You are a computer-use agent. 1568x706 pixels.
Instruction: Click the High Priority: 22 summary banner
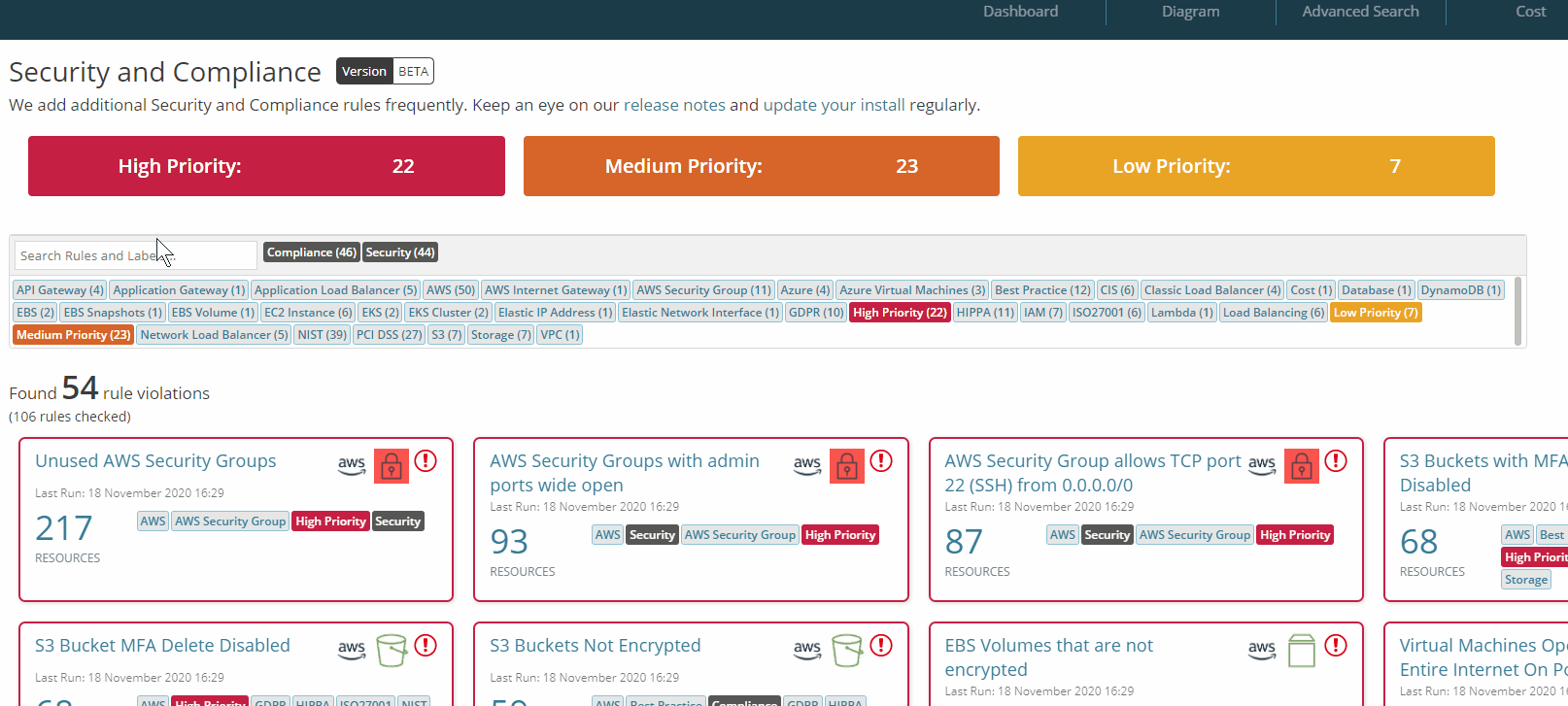point(266,166)
